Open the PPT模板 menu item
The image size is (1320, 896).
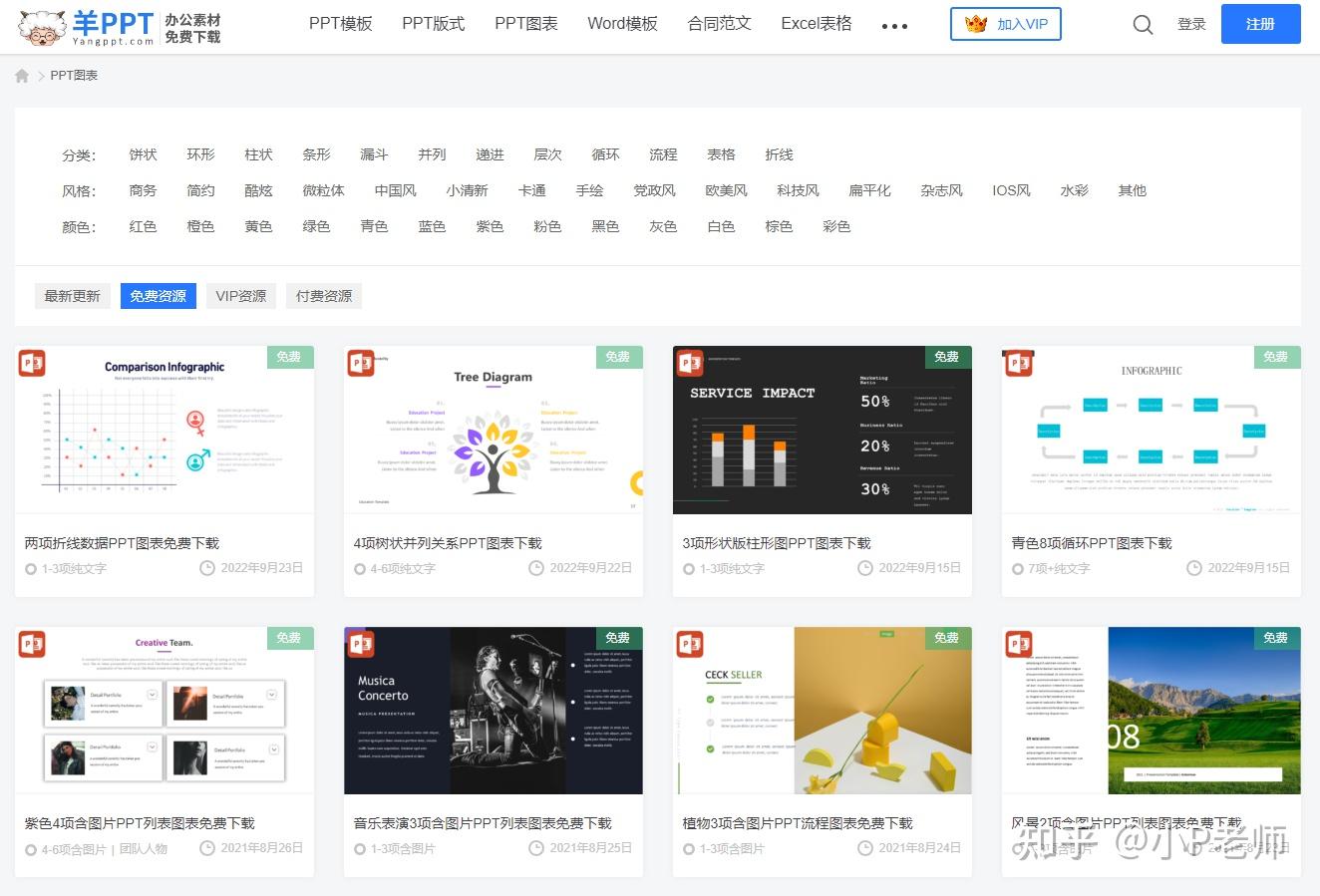pos(340,23)
